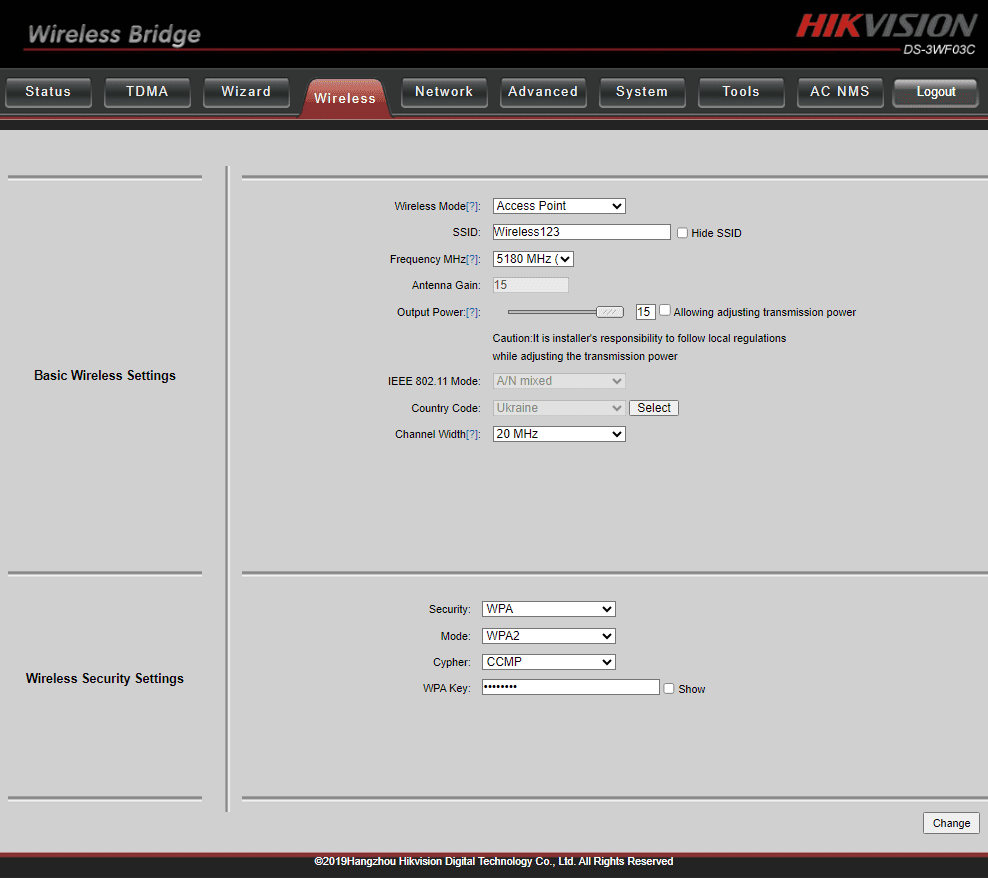Switch to the Status tab
The height and width of the screenshot is (878, 988).
[x=48, y=92]
